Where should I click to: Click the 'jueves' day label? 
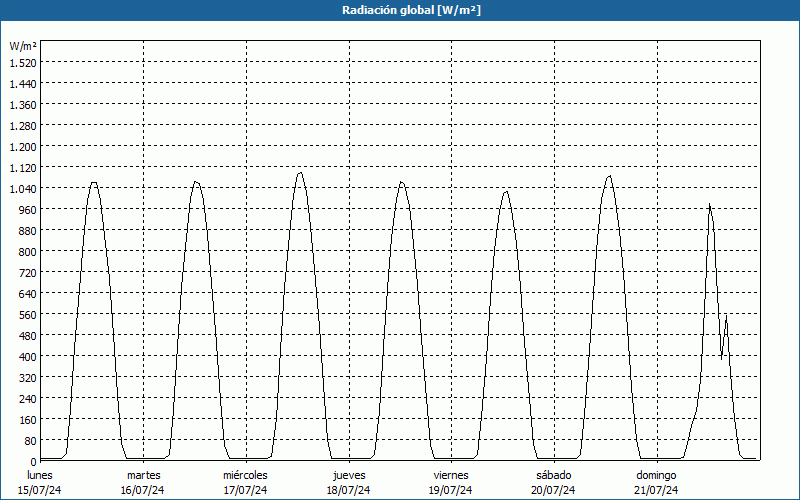(x=349, y=476)
